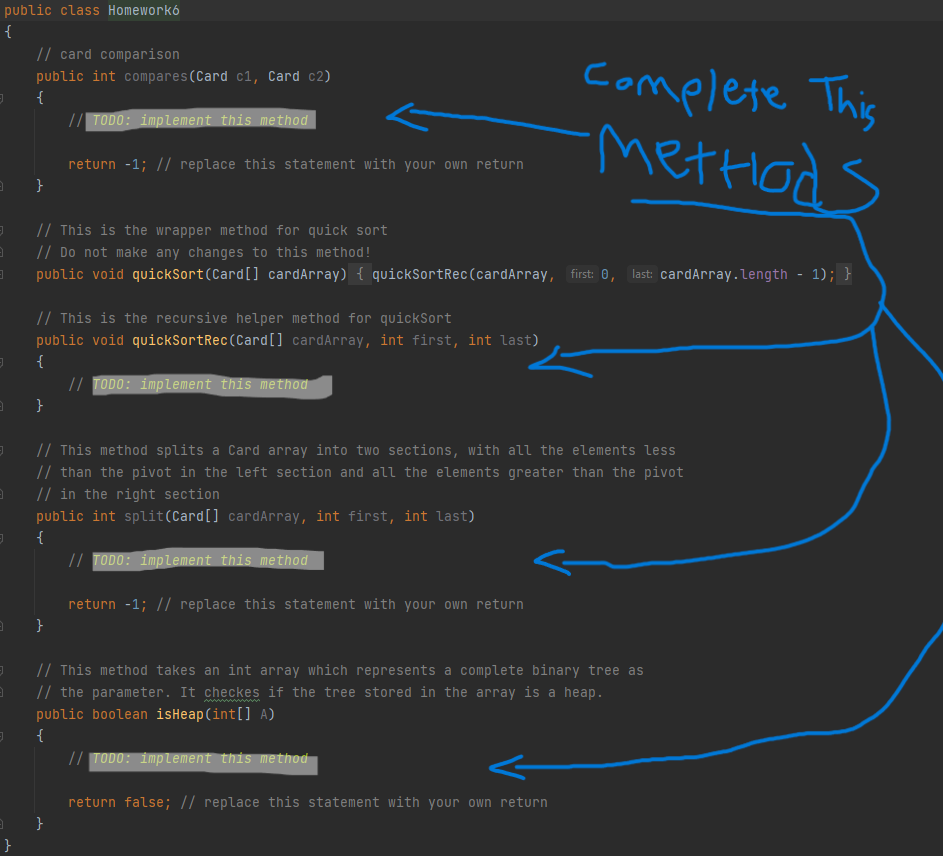Click the TODO highlight inside quickSortRec

tap(211, 384)
